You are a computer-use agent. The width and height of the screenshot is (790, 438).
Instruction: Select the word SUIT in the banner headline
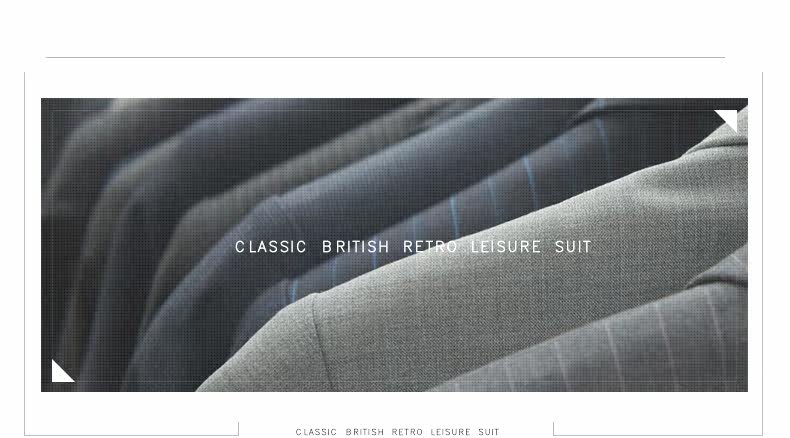pos(573,247)
